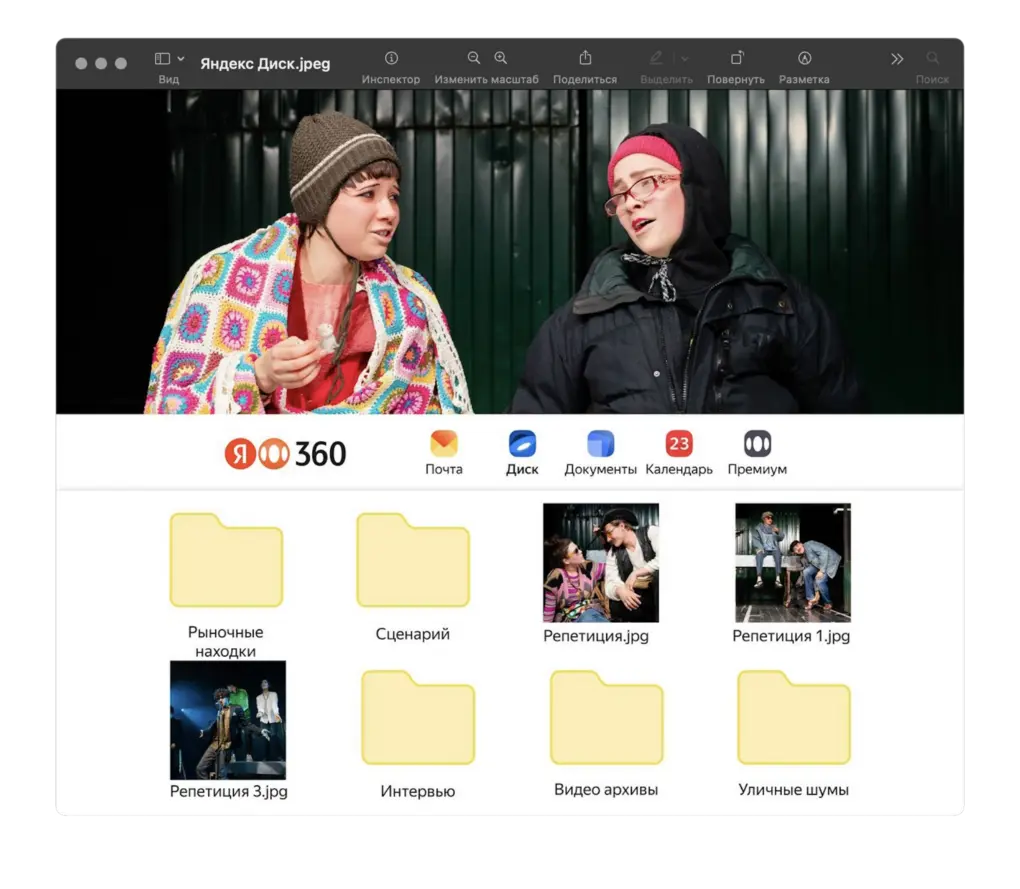
Task: Open the Inspector info icon
Action: [391, 59]
